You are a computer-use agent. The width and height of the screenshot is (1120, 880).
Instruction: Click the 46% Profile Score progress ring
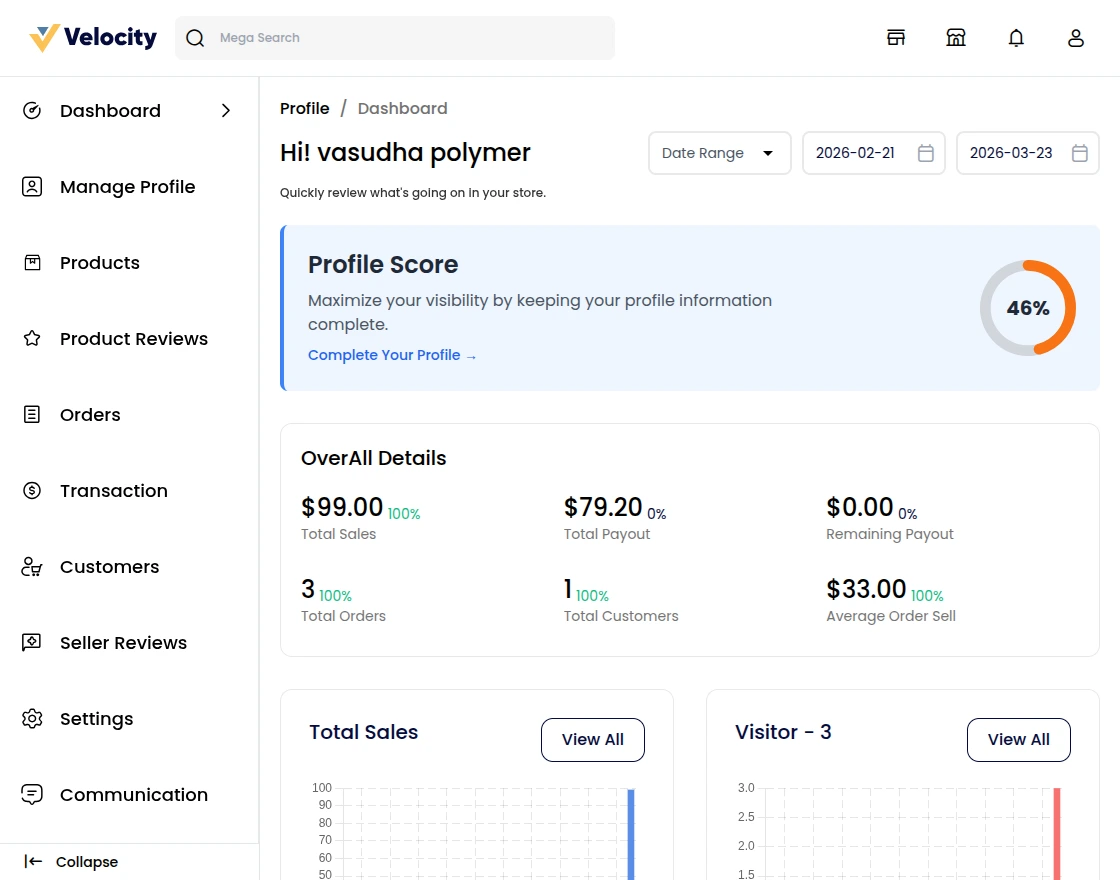1028,308
